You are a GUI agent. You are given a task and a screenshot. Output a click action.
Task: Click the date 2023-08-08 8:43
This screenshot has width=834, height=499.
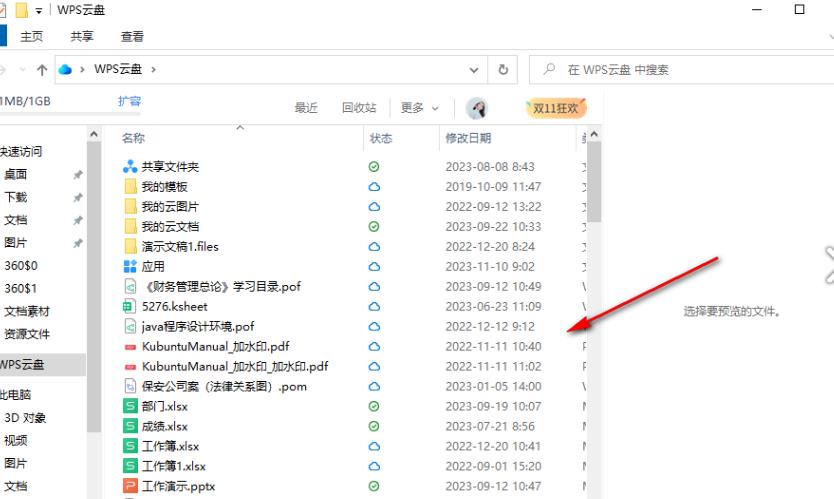[490, 167]
